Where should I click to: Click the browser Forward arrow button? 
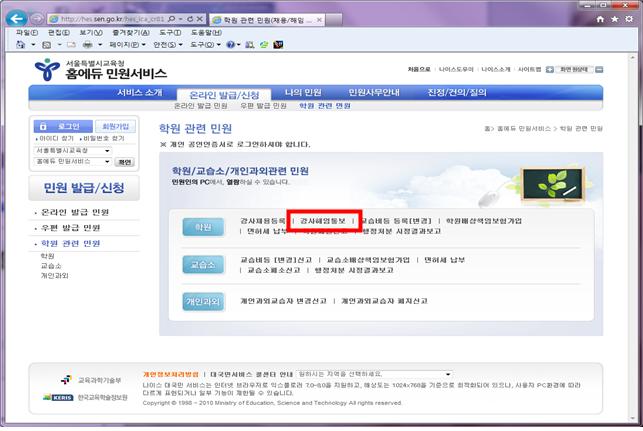click(x=37, y=19)
